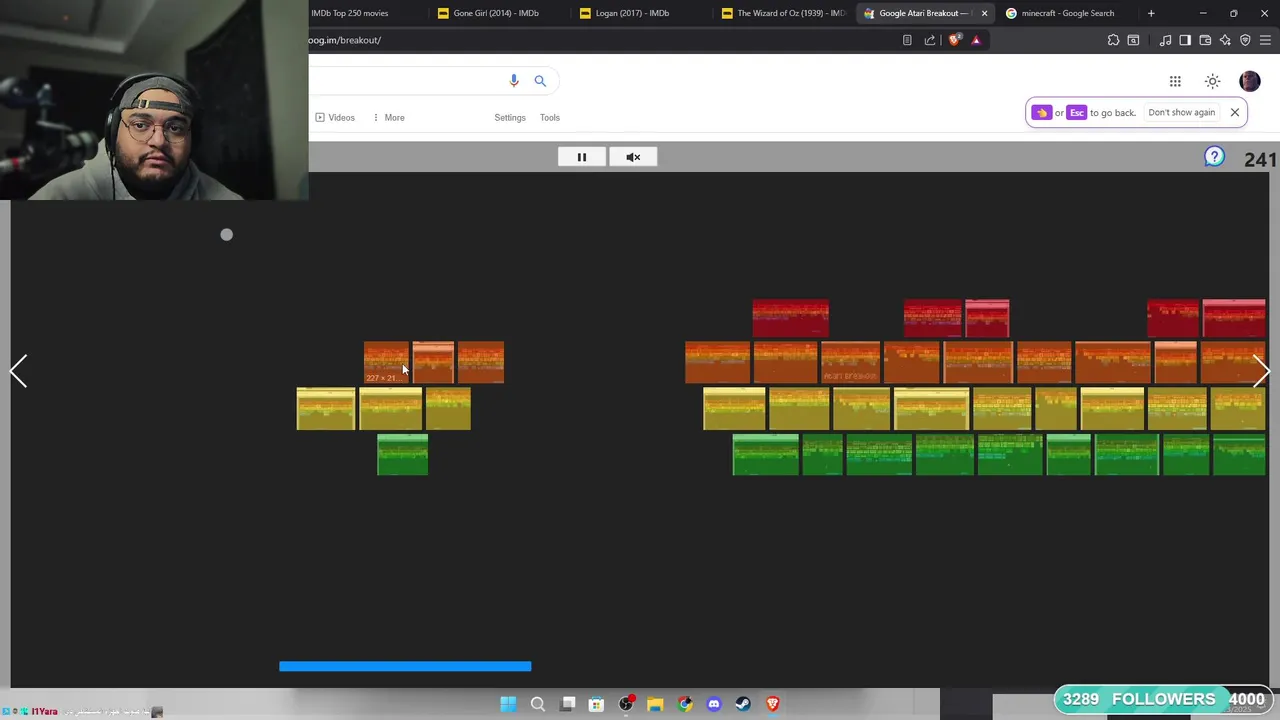The width and height of the screenshot is (1280, 720).
Task: Go to the previous image arrow
Action: pos(18,371)
